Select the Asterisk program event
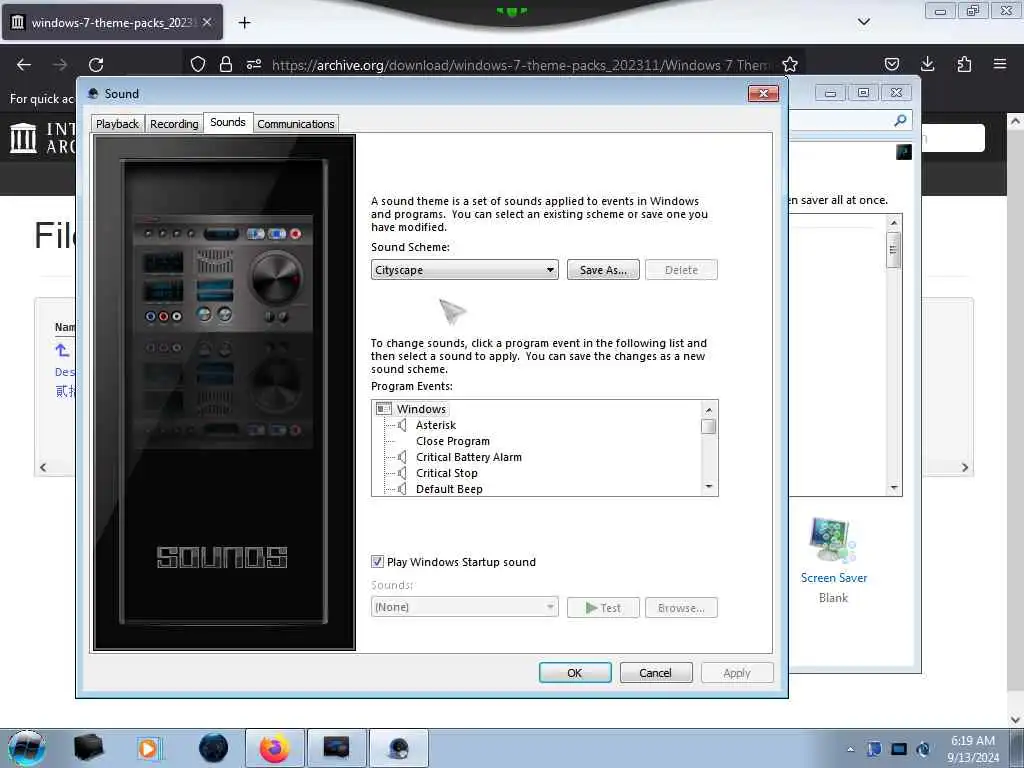Image resolution: width=1024 pixels, height=768 pixels. (436, 425)
